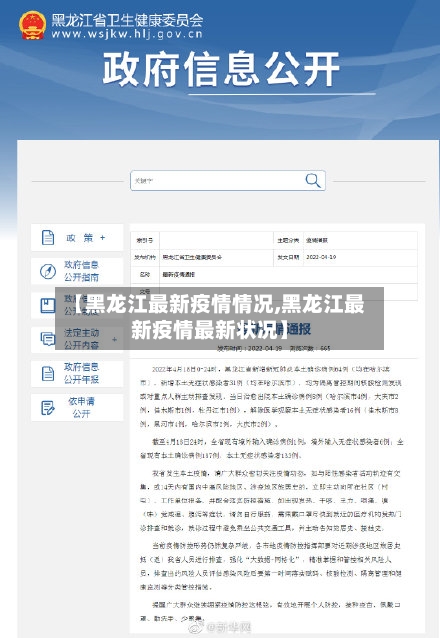Screen dimensions: 440x638
Task: Click the date 2022-04-19 in table
Action: [x=321, y=257]
